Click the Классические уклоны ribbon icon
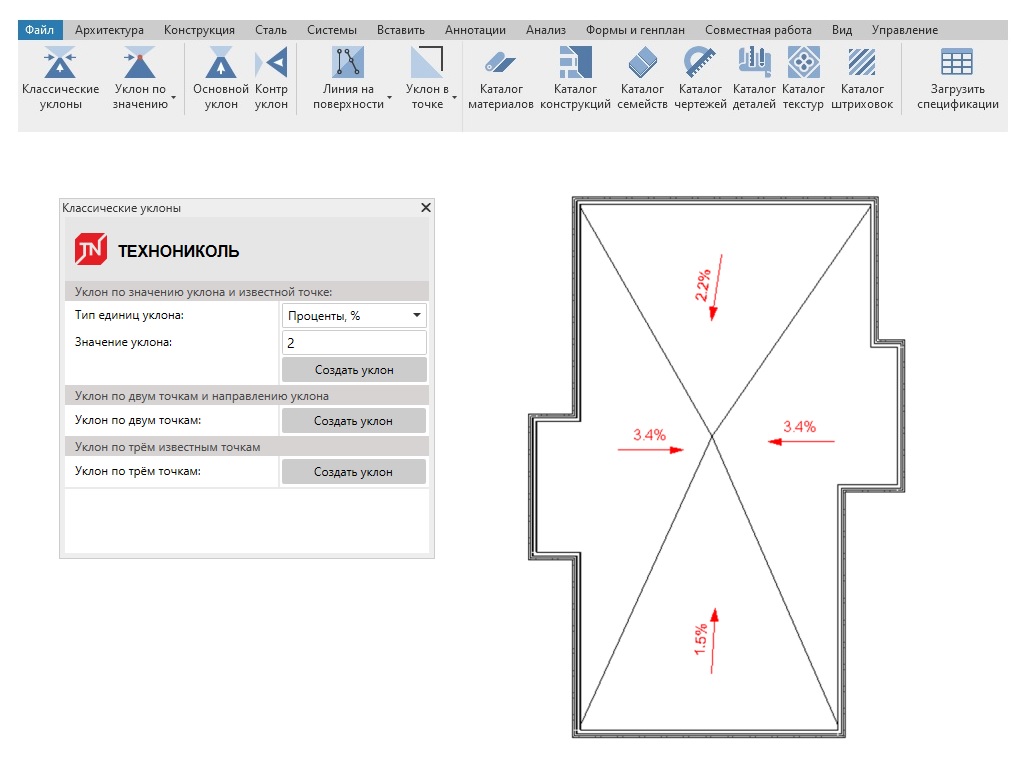 click(x=60, y=65)
